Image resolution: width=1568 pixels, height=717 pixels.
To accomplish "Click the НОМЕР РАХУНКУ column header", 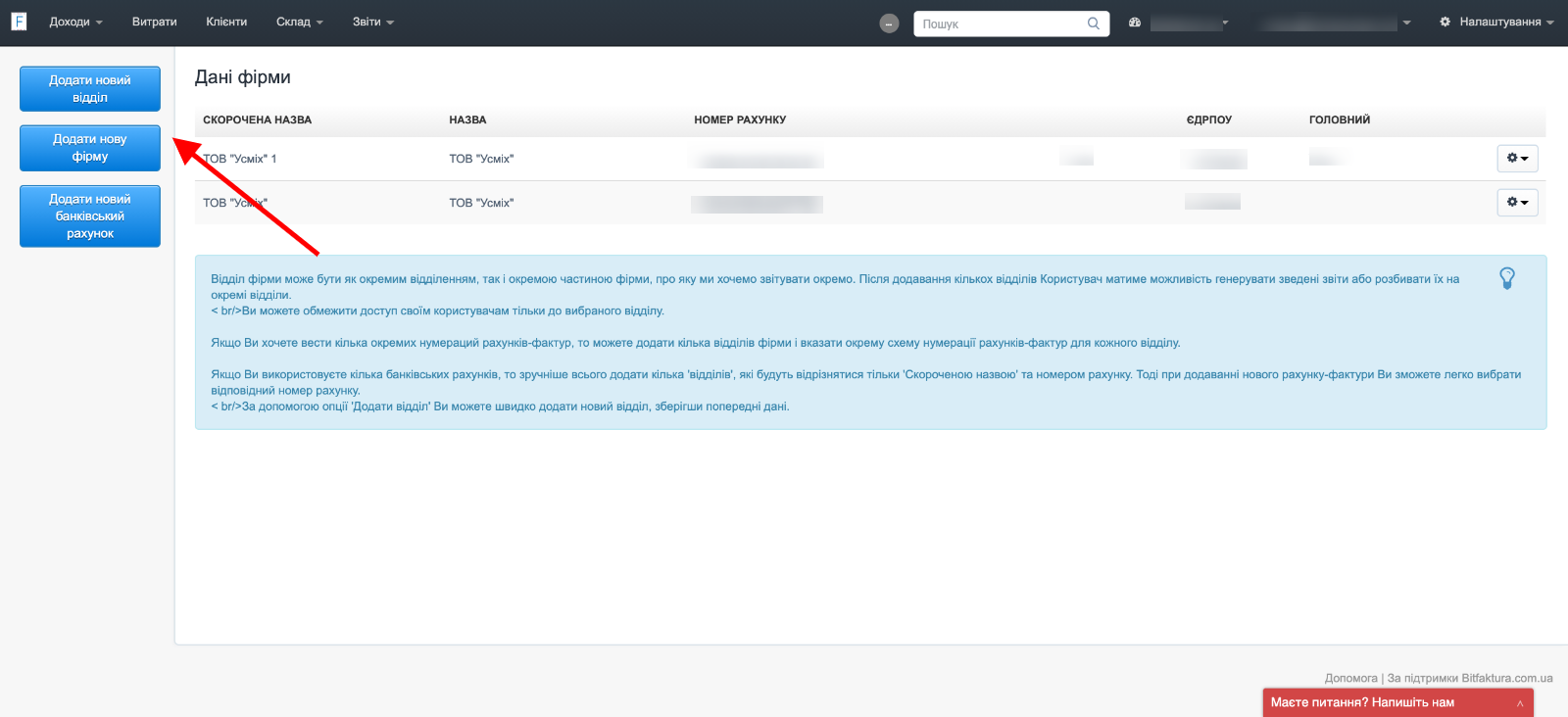I will 740,119.
